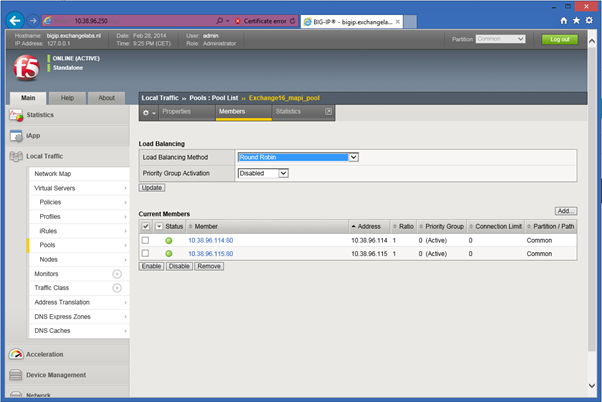Check the box for member 10.38.96.114:80

[146, 240]
